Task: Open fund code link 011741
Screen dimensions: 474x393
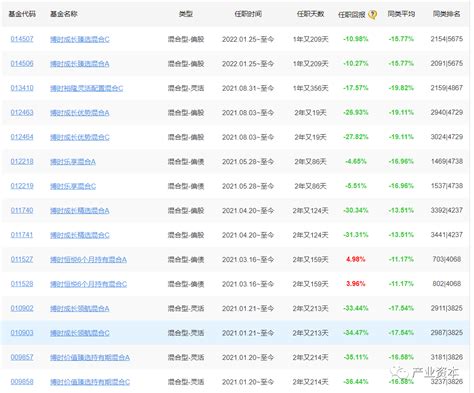Action: click(x=22, y=235)
